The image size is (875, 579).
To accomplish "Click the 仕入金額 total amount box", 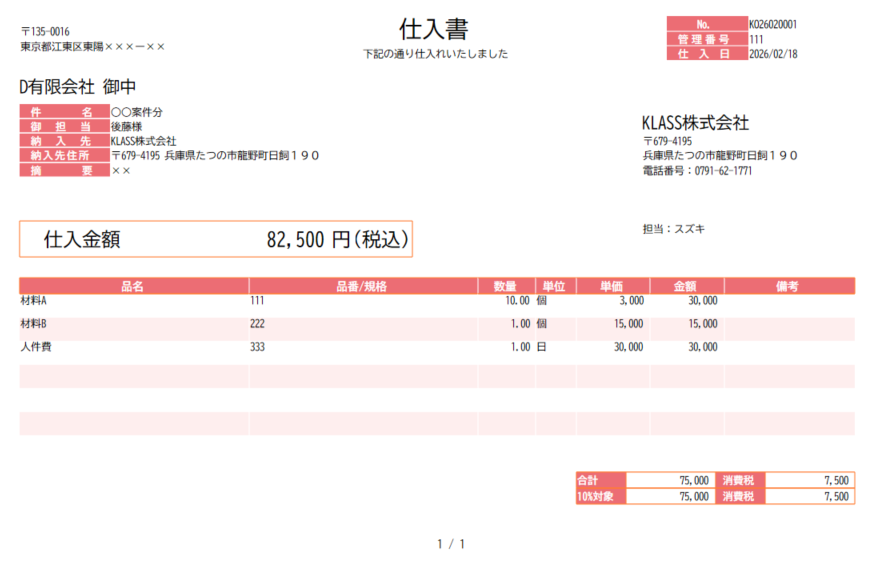I will point(215,240).
